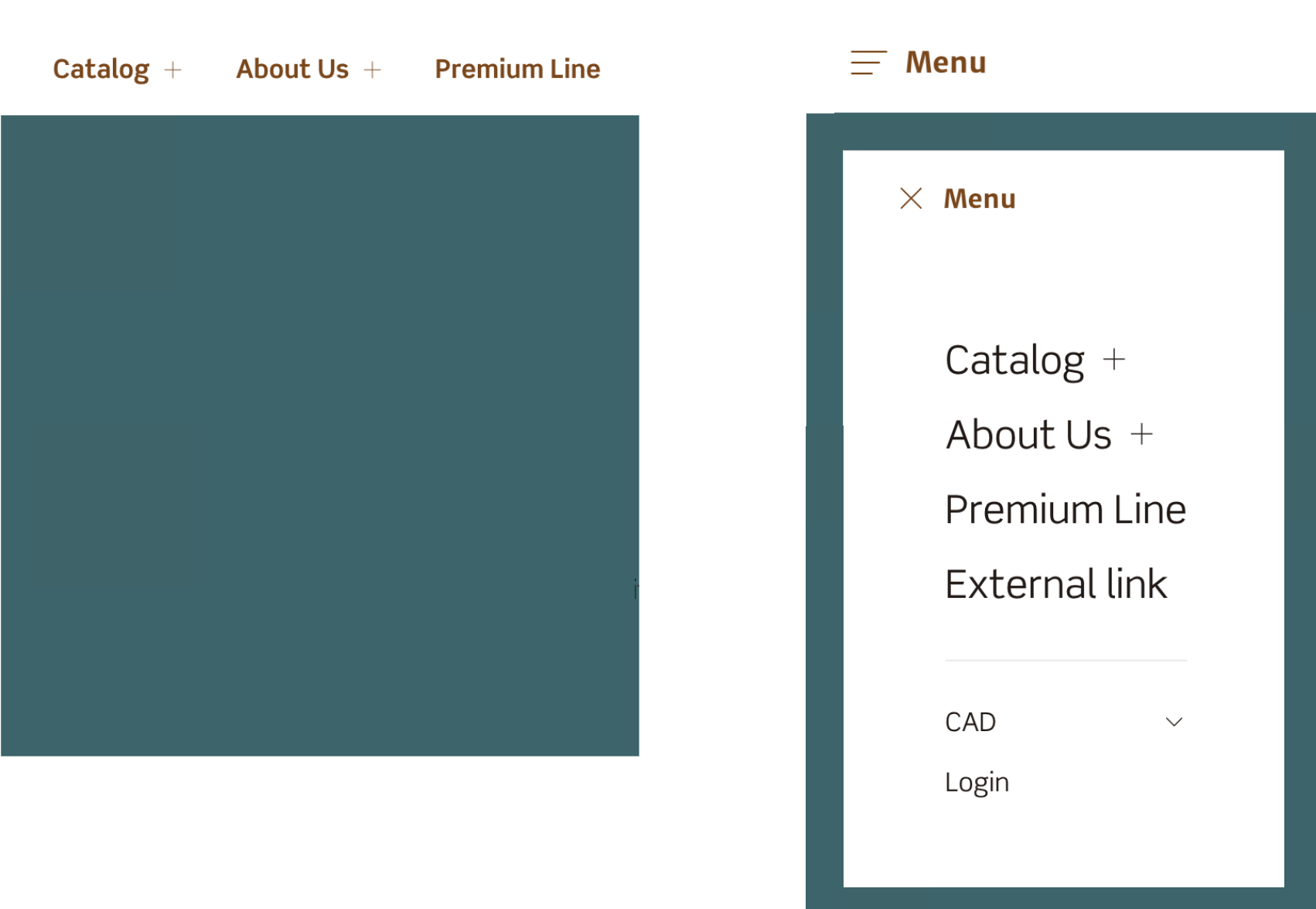Open the CAD currency dropdown
The image size is (1316, 909).
click(970, 721)
